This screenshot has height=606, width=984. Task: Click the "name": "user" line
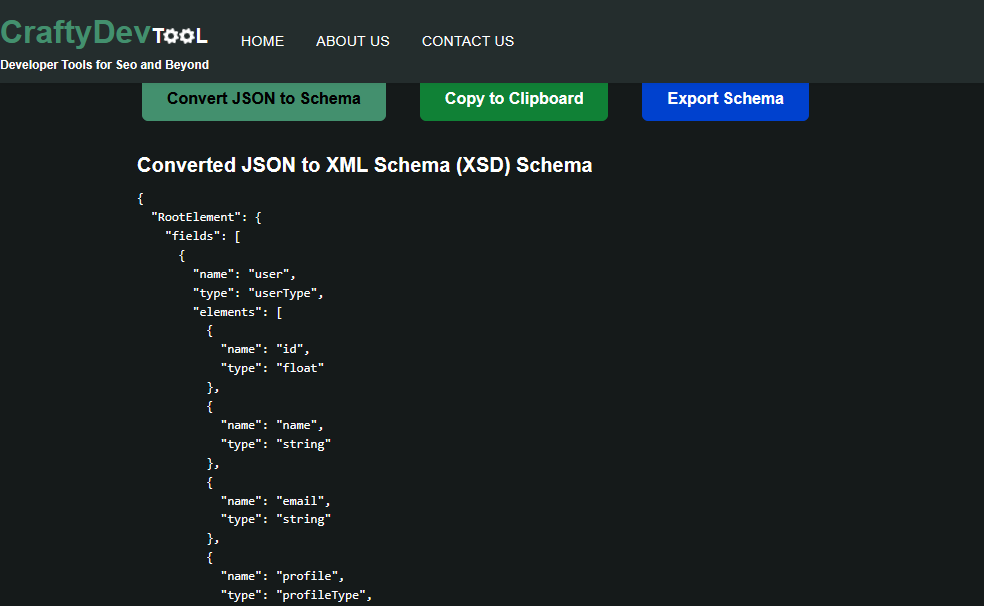click(x=244, y=274)
